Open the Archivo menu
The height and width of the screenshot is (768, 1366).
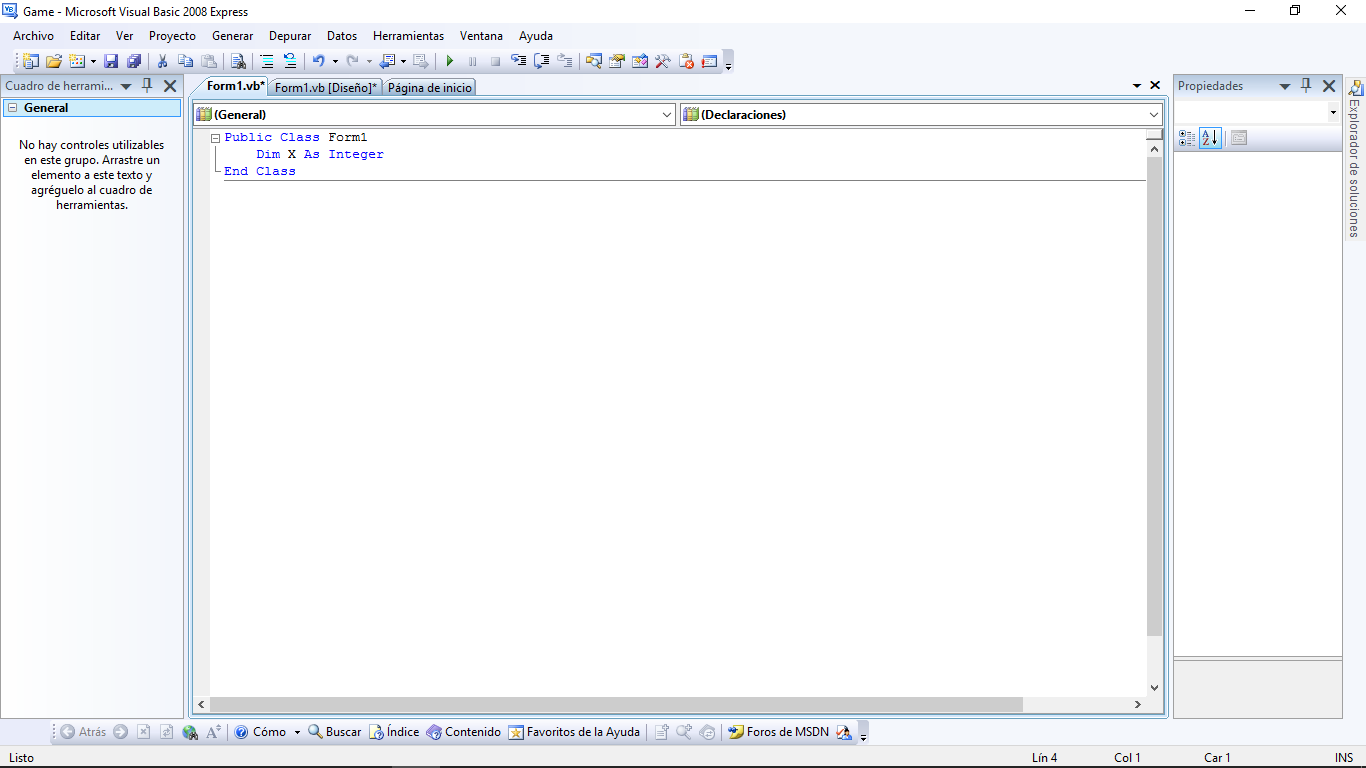[x=33, y=35]
